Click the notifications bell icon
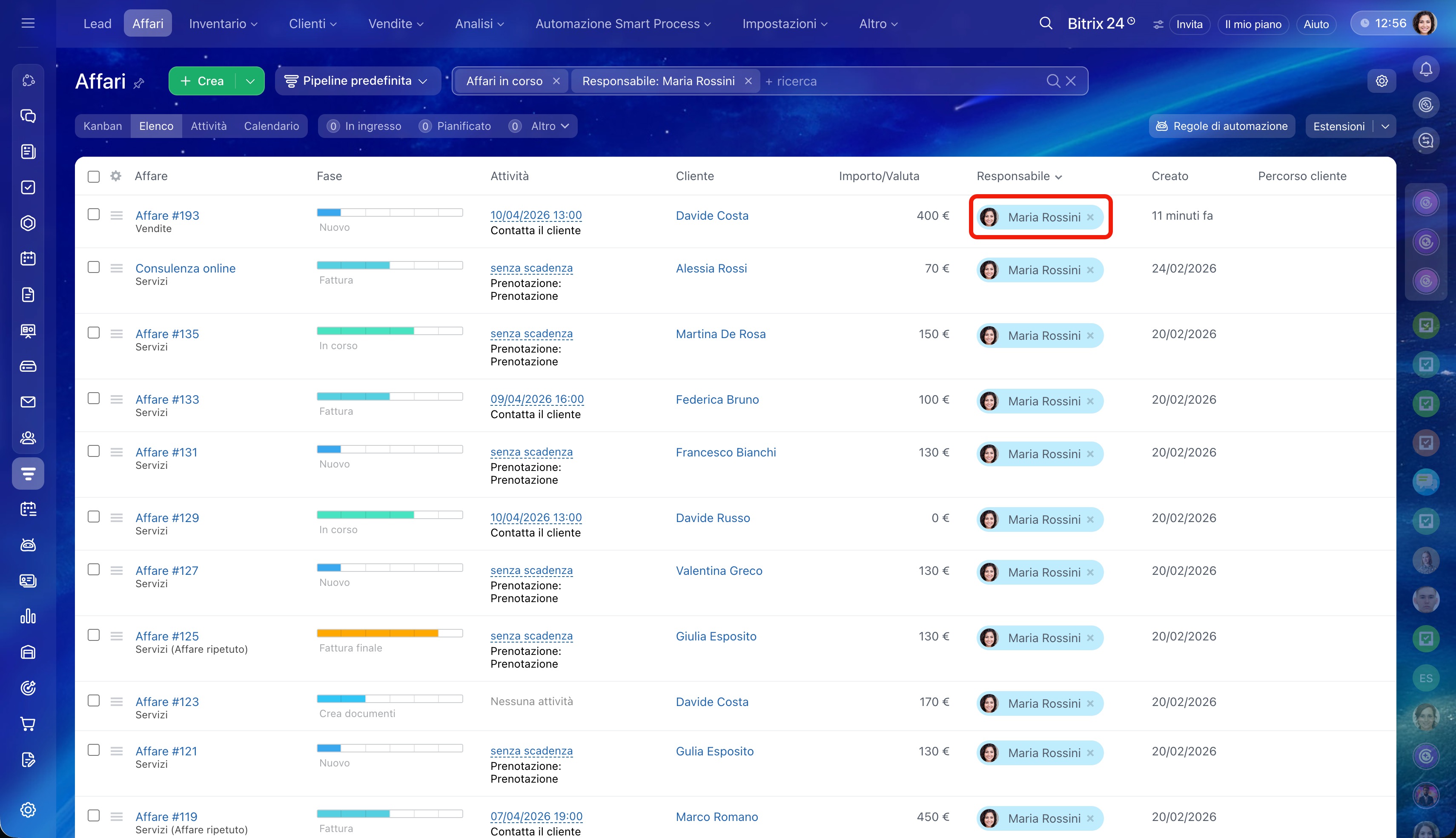1456x838 pixels. pyautogui.click(x=1425, y=70)
